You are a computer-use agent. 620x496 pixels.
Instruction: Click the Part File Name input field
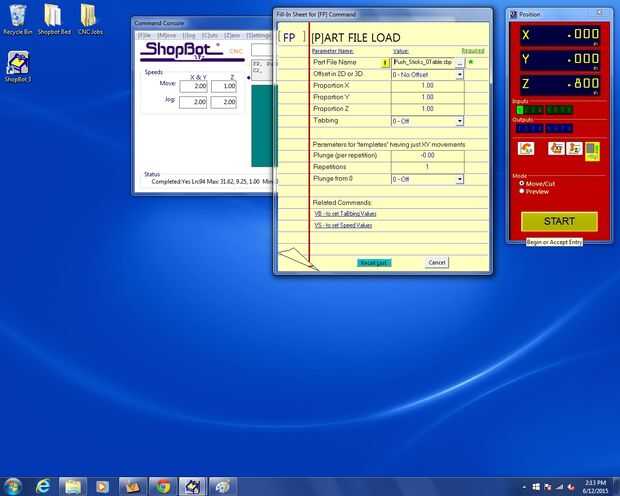(x=423, y=62)
